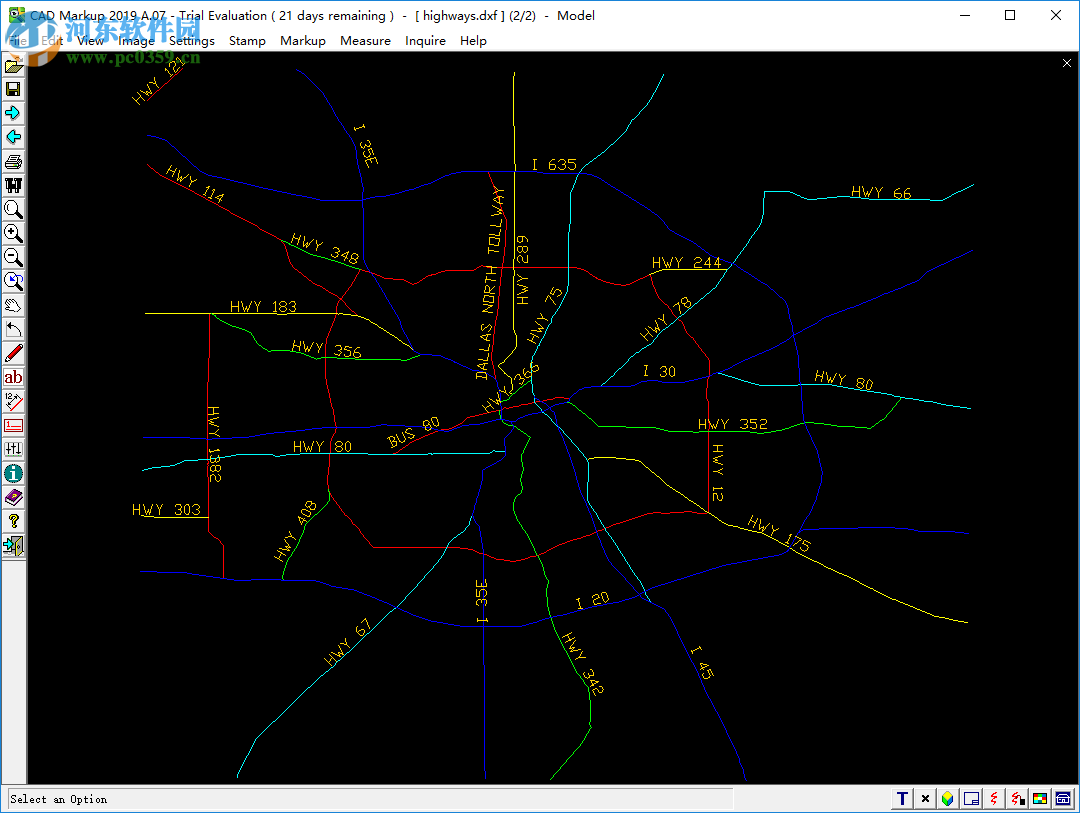Activate the Zoom In tool
This screenshot has height=813, width=1080.
(13, 233)
